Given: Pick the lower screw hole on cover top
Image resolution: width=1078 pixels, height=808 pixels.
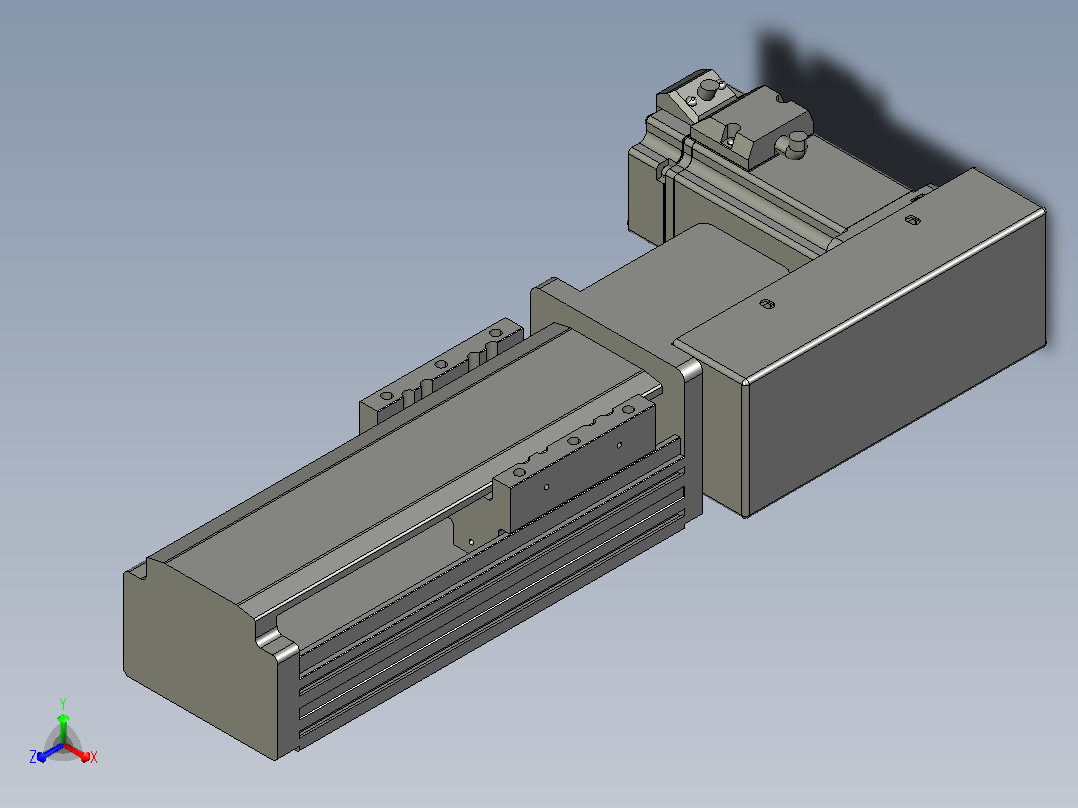Looking at the screenshot, I should point(768,303).
